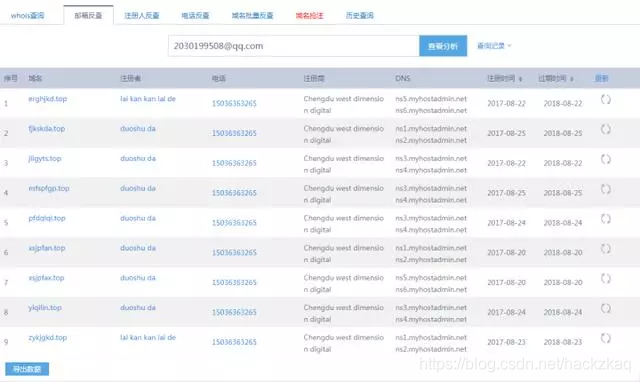Select expiry date 2018-08-25 in fjkskda.top row
The height and width of the screenshot is (382, 640).
(x=563, y=133)
